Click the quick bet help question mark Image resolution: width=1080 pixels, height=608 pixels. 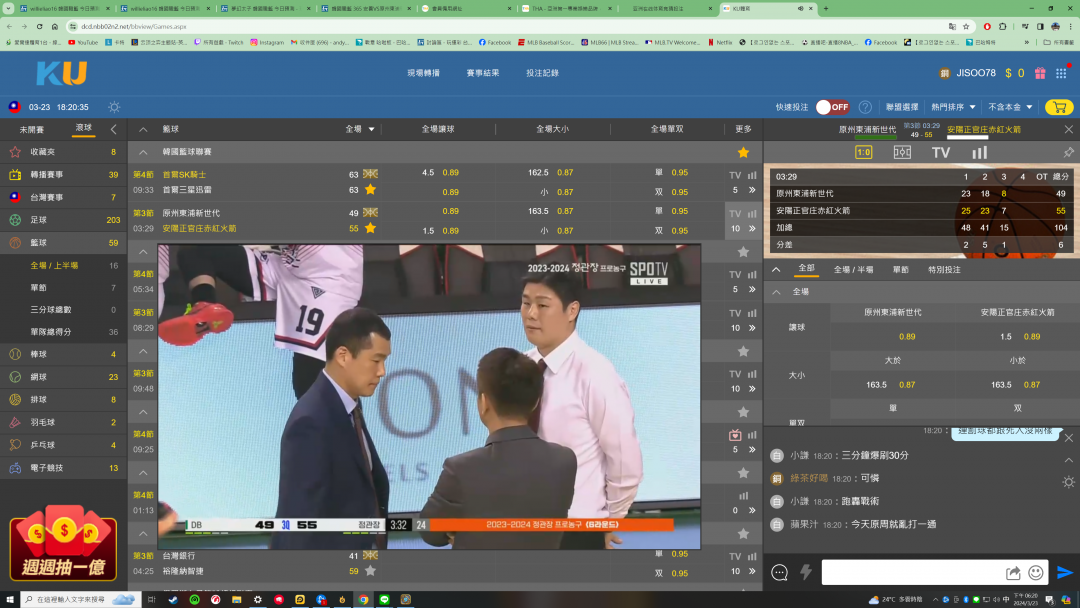coord(865,107)
